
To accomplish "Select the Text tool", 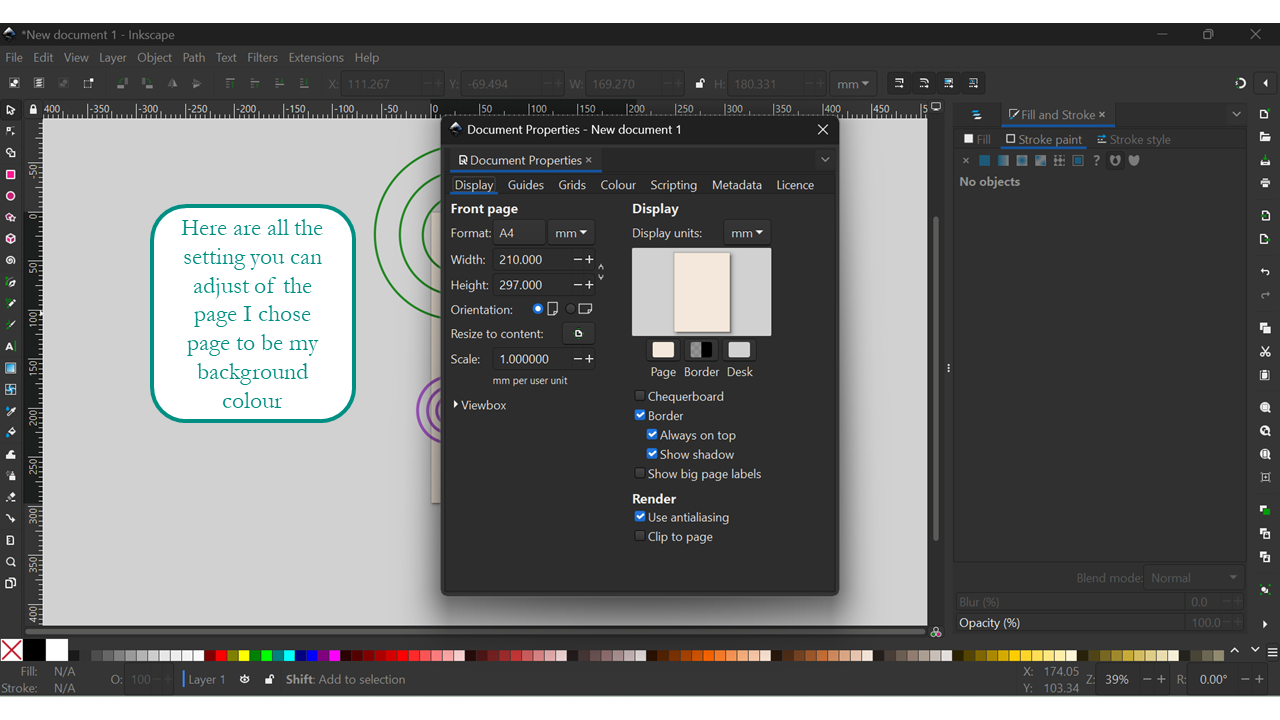I will point(11,346).
